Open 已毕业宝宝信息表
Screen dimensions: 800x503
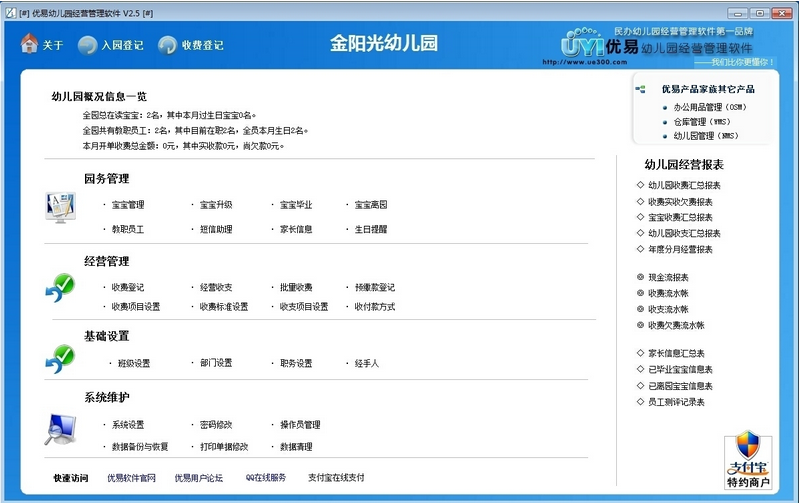(x=680, y=369)
